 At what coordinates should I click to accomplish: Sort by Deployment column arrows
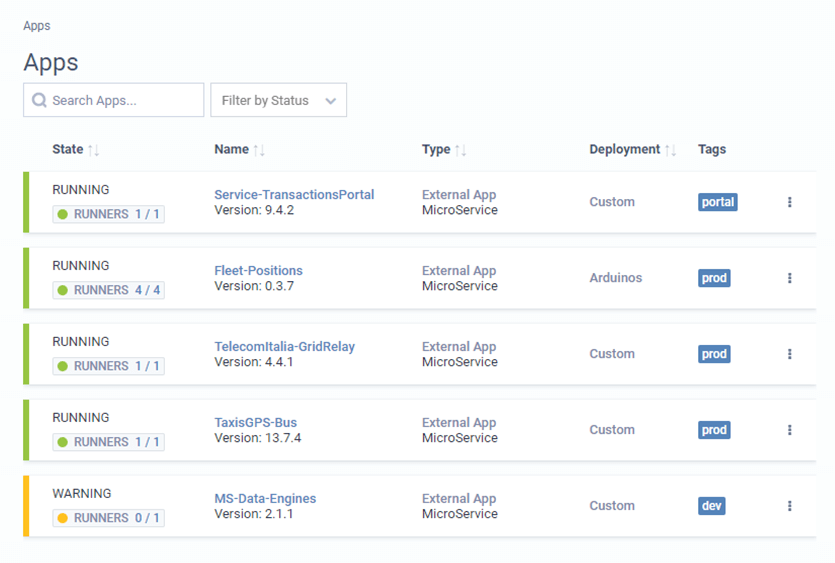click(671, 150)
